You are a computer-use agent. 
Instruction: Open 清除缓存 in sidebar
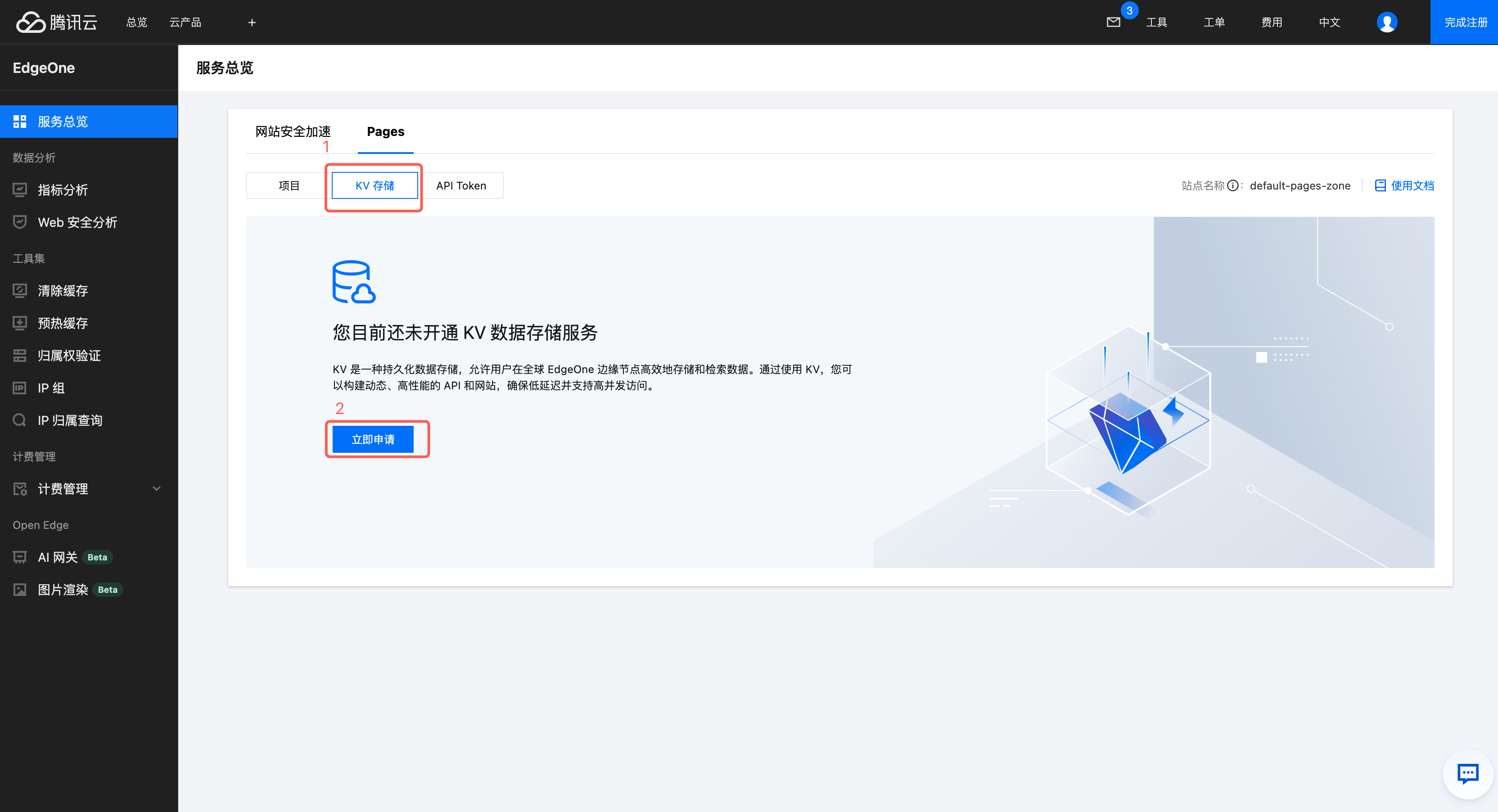point(63,290)
